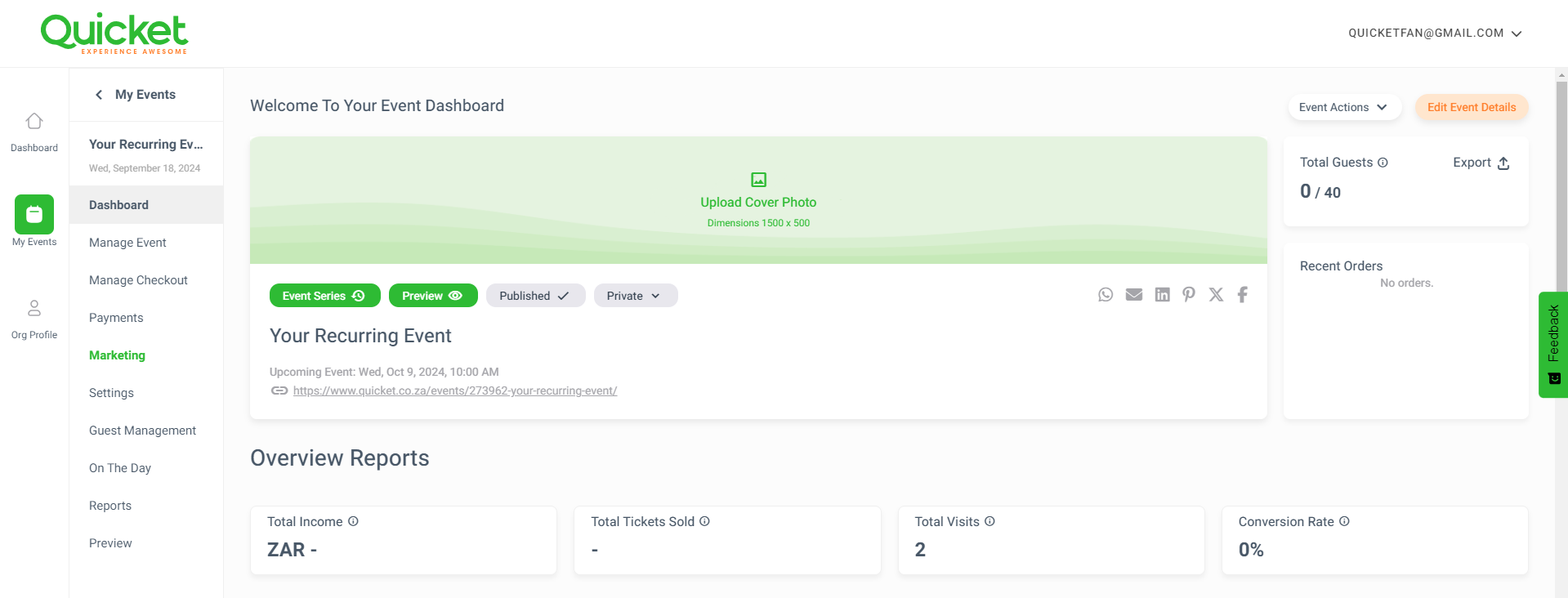Screen dimensions: 1568x598
Task: Click the Preview eye button
Action: (432, 296)
